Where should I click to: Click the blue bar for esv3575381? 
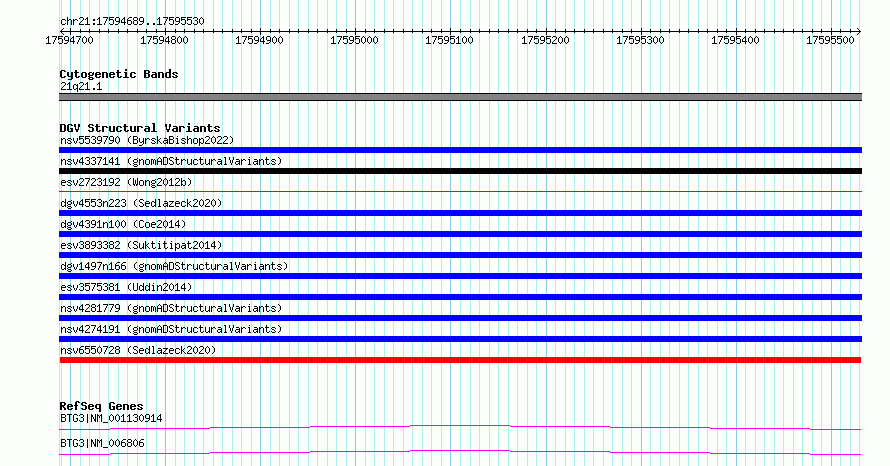(460, 297)
